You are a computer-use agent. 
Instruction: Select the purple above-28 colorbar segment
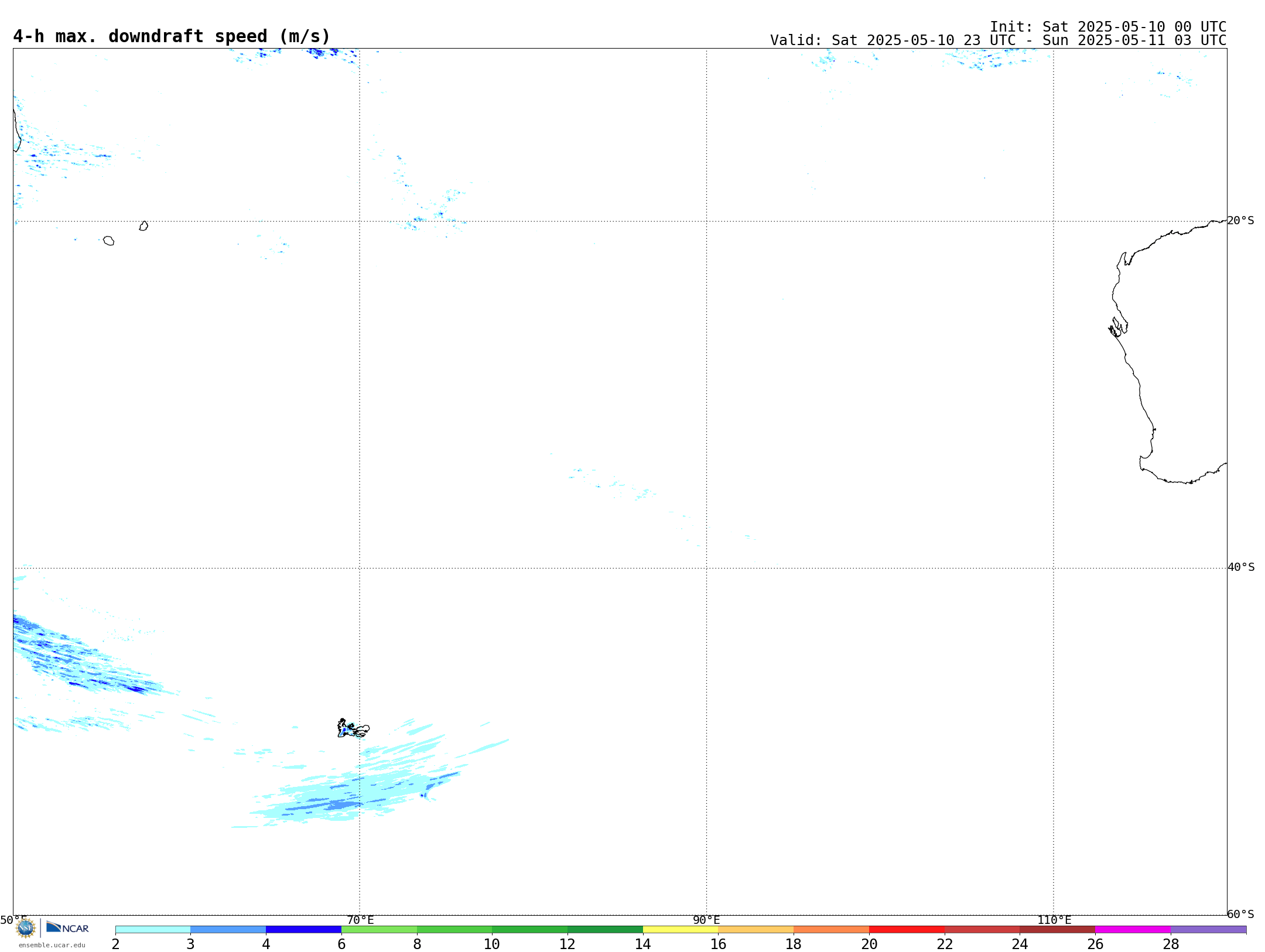1208,929
